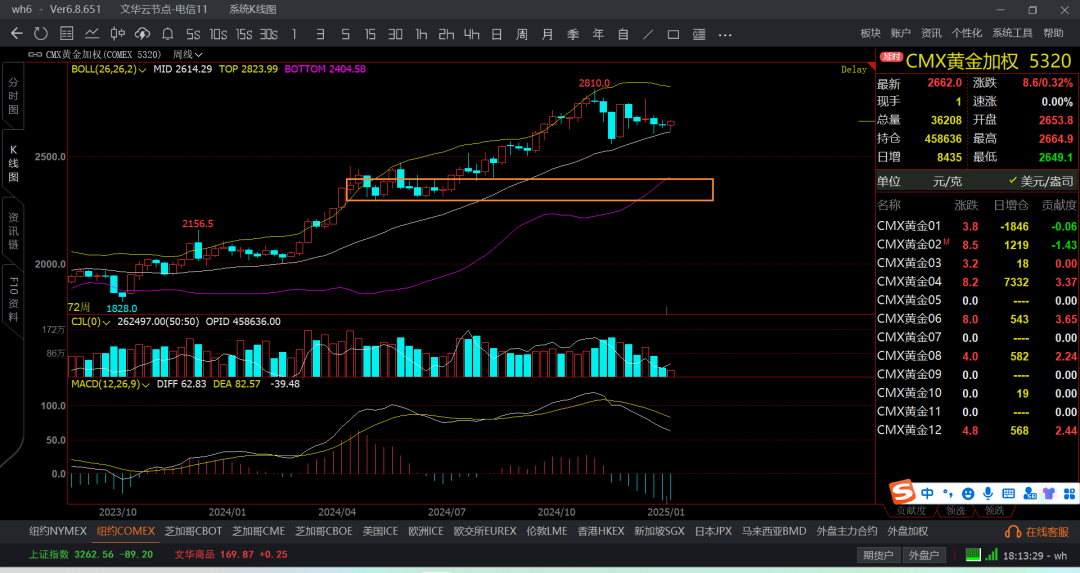Open the Sogou skin shirt icon
Image resolution: width=1080 pixels, height=573 pixels.
tap(1049, 493)
